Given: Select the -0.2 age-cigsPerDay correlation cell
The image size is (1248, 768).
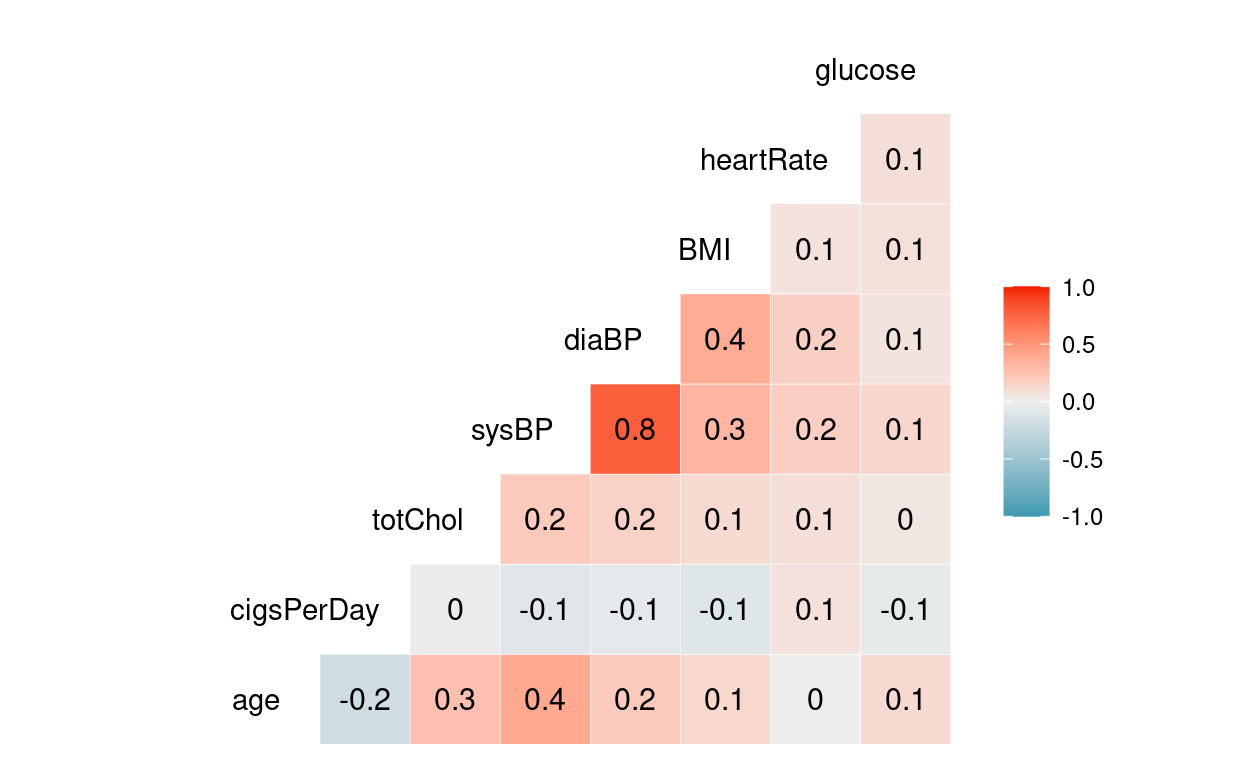Looking at the screenshot, I should pyautogui.click(x=365, y=700).
